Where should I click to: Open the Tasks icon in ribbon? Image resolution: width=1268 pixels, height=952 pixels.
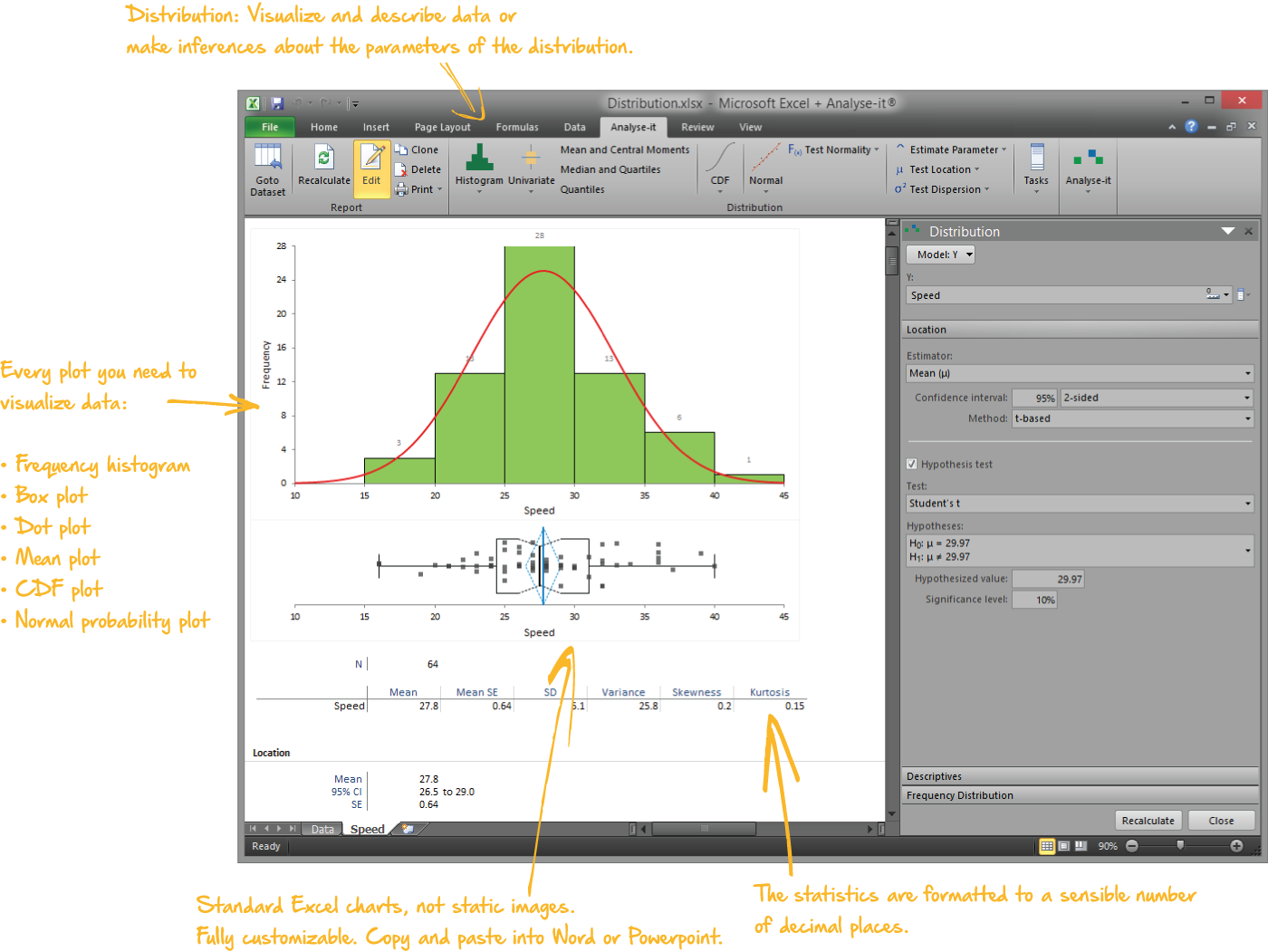[1036, 159]
